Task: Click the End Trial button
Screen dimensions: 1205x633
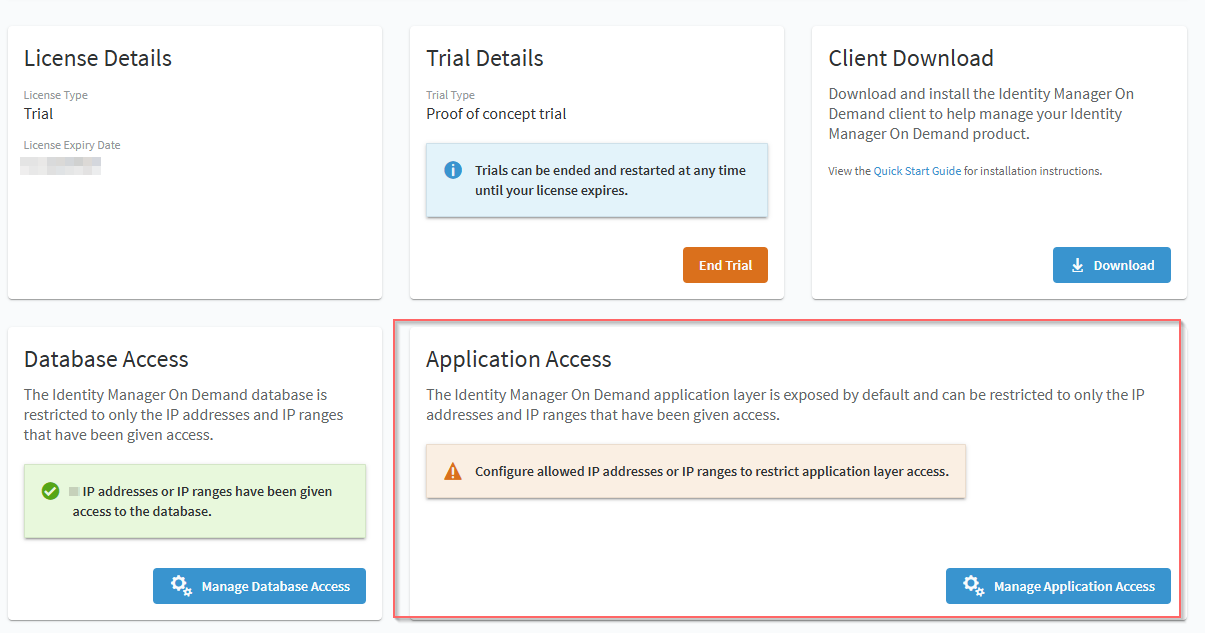Action: 725,265
